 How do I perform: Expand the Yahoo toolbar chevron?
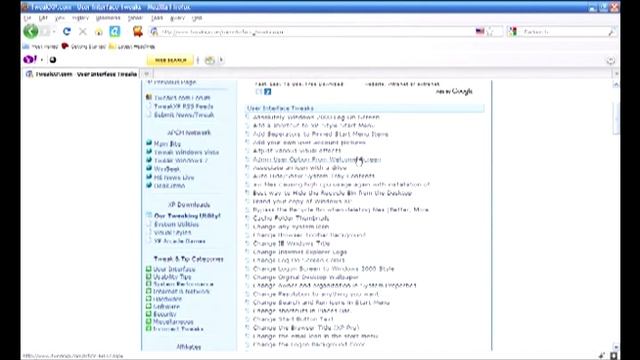click(x=221, y=60)
